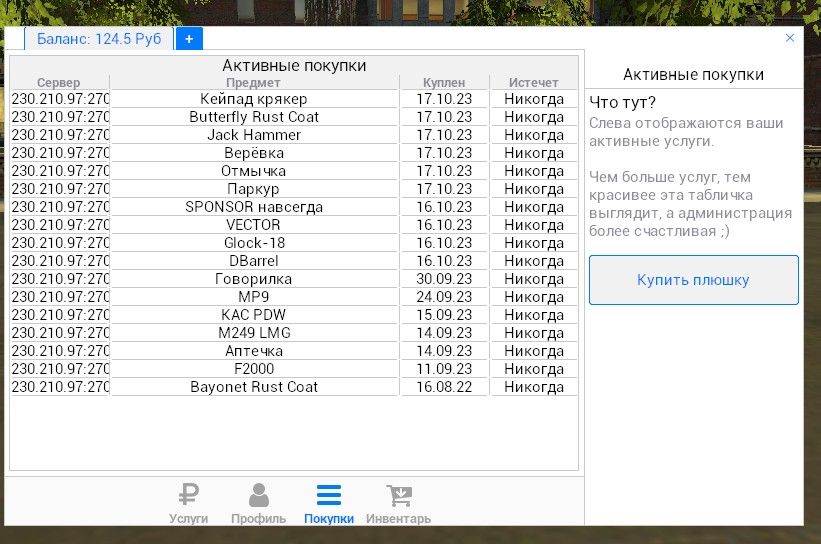821x544 pixels.
Task: Select the Баланс 124.5 Руб tab
Action: click(99, 39)
